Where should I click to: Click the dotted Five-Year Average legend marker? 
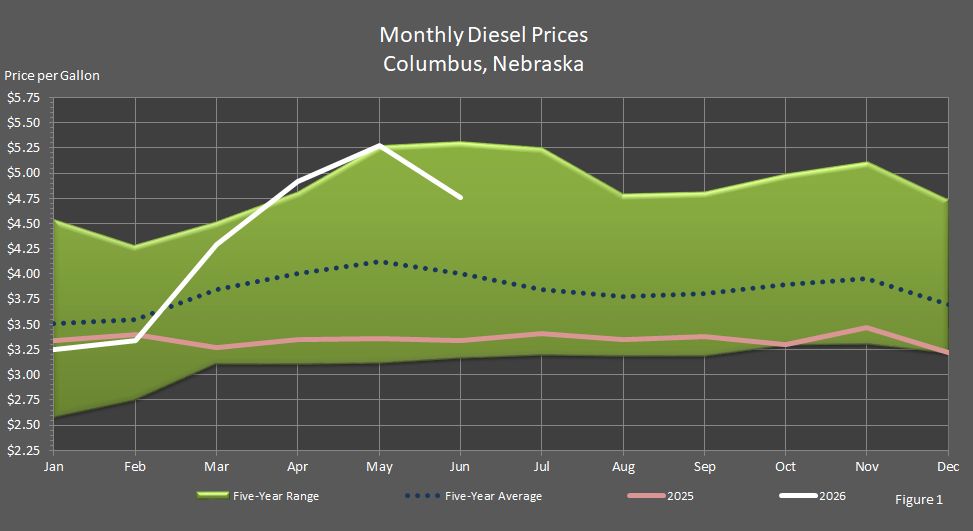423,496
